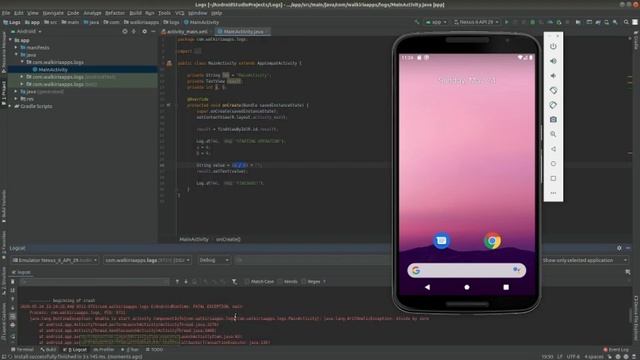Screen dimensions: 640x360
Task: Rotate the emulator left
Action: pyautogui.click(x=553, y=90)
